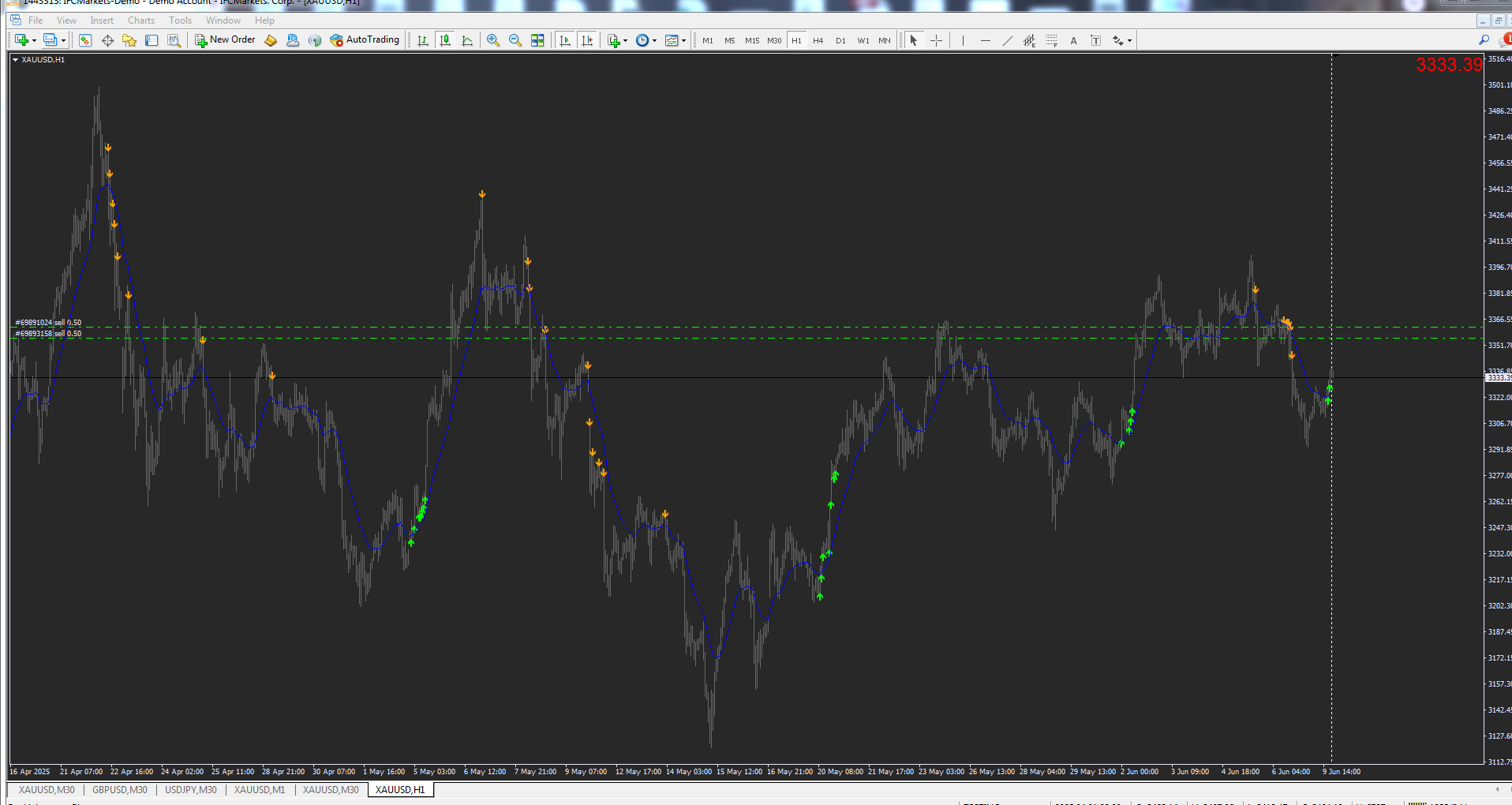Select the H4 timeframe button
Image resolution: width=1512 pixels, height=805 pixels.
point(818,40)
